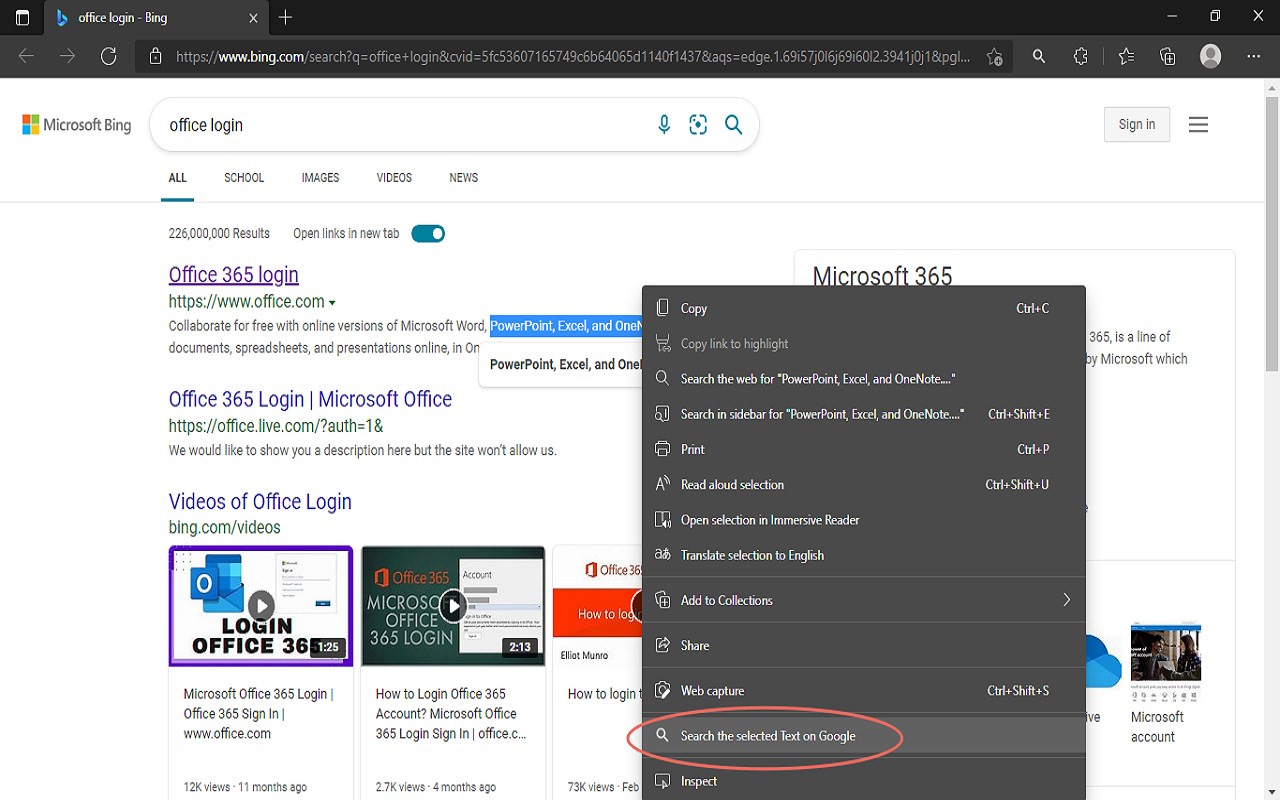Submit the search using Bing's magnifier icon

click(734, 125)
